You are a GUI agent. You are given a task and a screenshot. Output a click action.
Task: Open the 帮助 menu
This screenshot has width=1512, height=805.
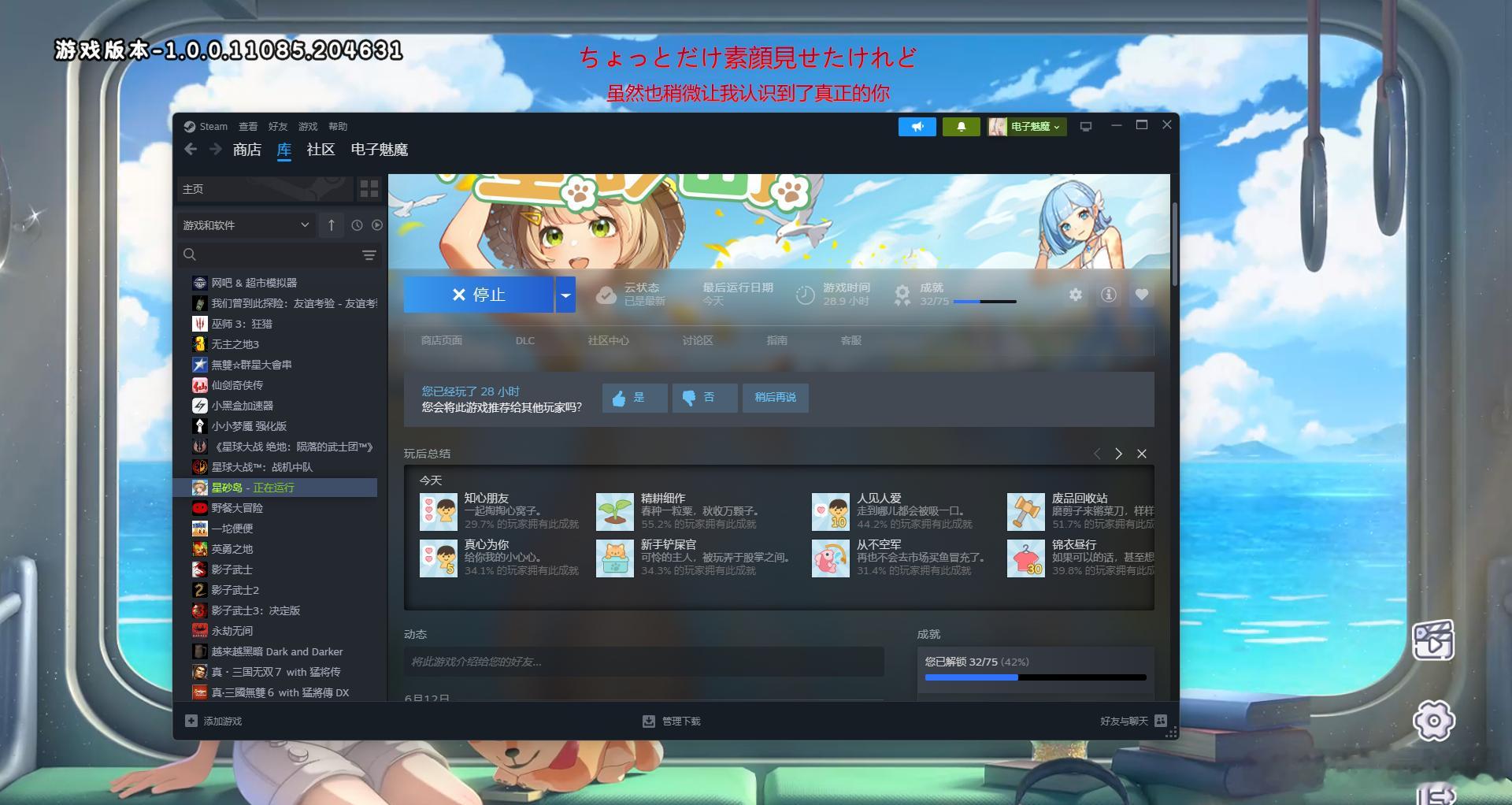338,126
